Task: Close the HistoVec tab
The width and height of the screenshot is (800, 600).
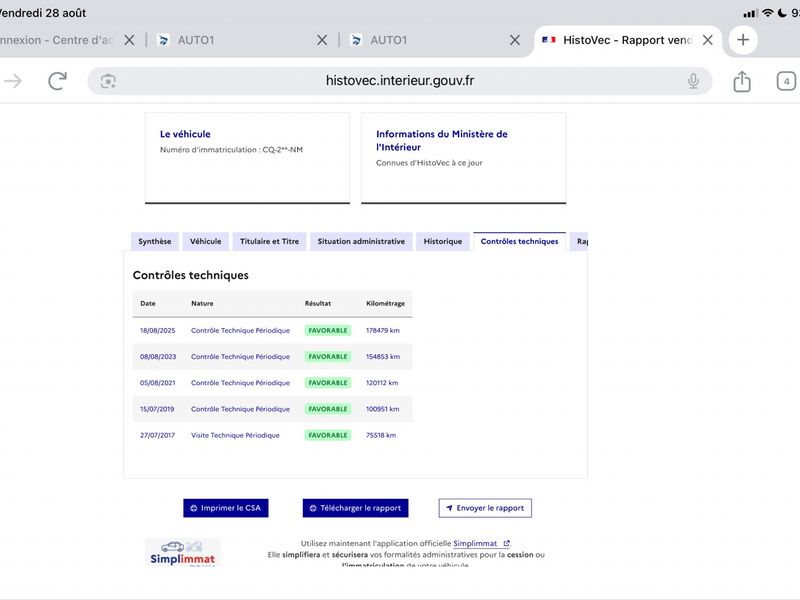Action: click(x=708, y=40)
